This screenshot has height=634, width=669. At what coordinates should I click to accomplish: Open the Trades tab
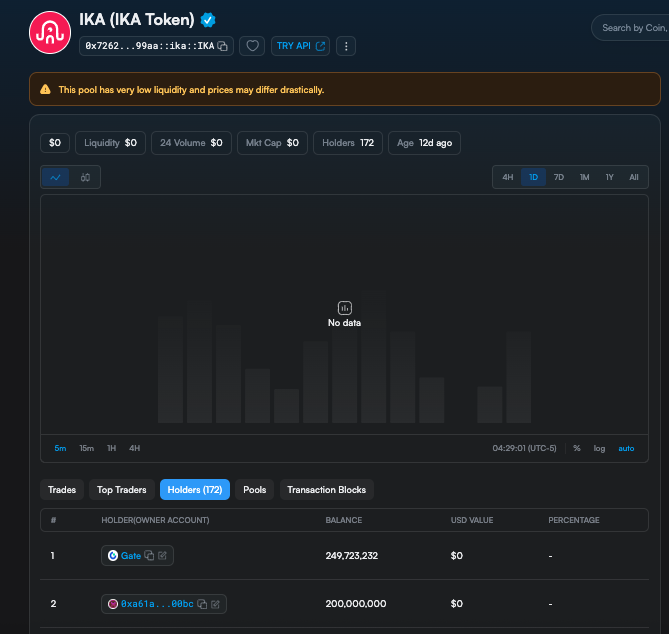[x=62, y=489]
